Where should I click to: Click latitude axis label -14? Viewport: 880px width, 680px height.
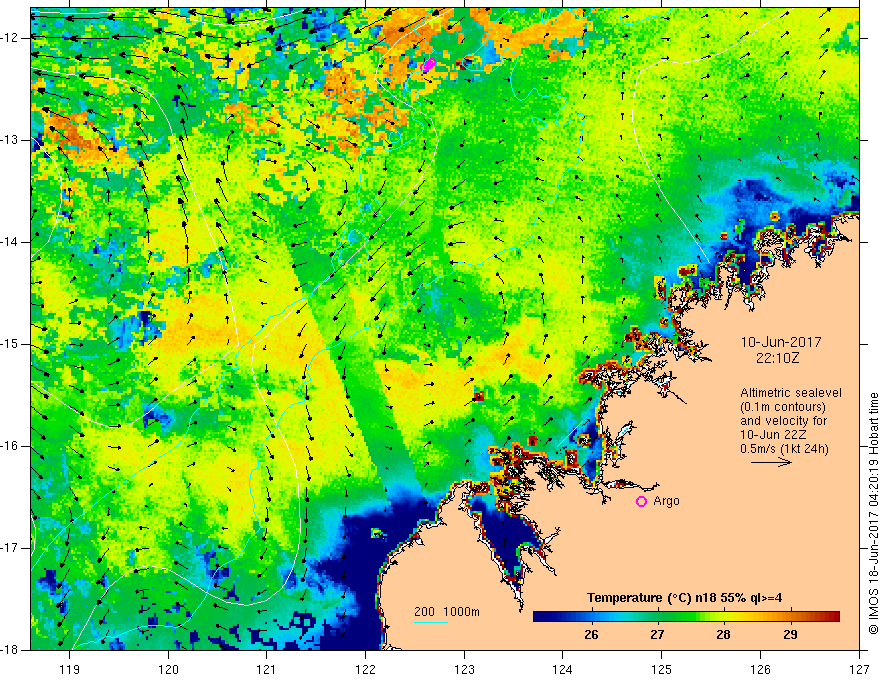11,242
